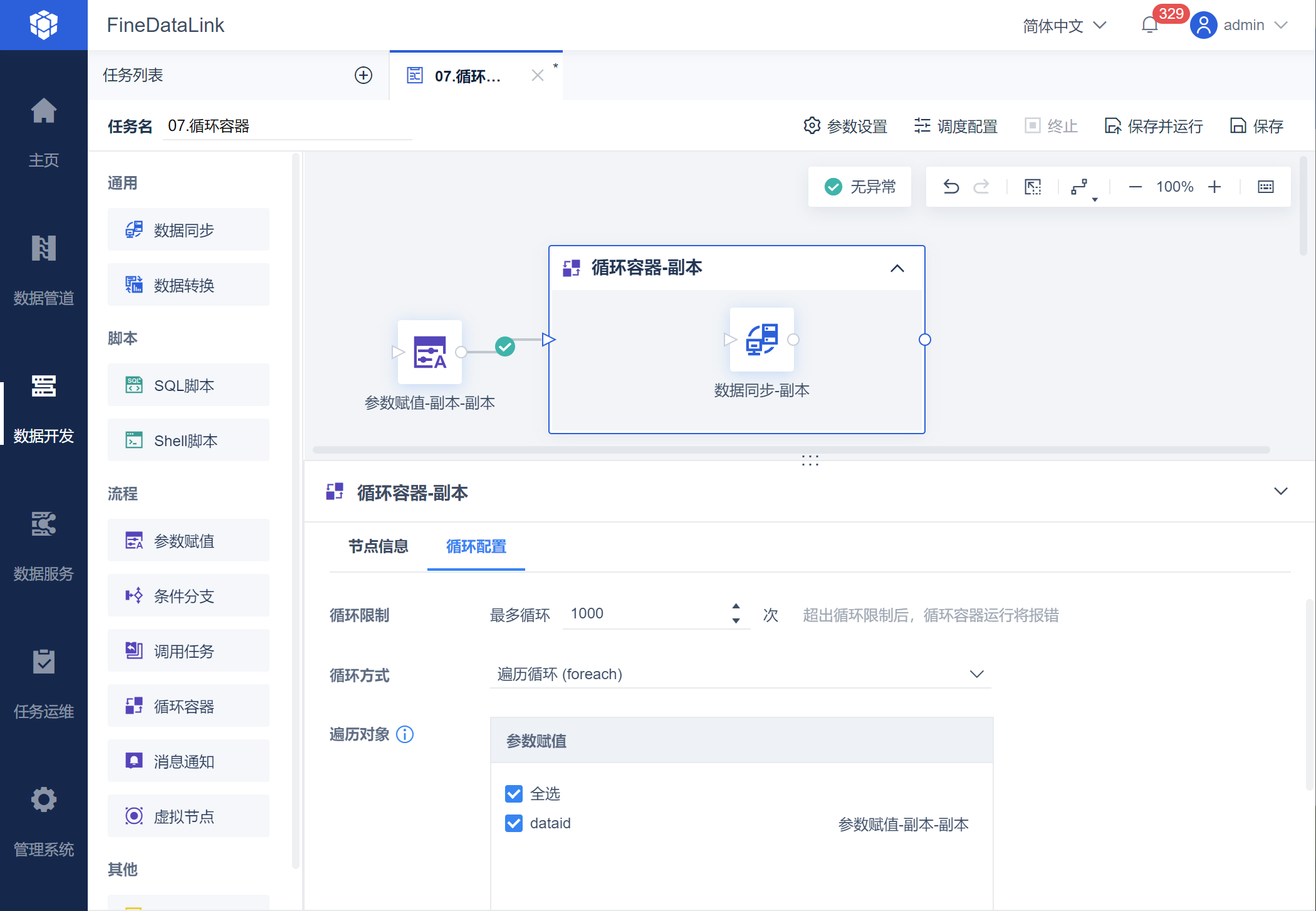Click the 任务名 input field
The width and height of the screenshot is (1316, 911).
click(287, 126)
